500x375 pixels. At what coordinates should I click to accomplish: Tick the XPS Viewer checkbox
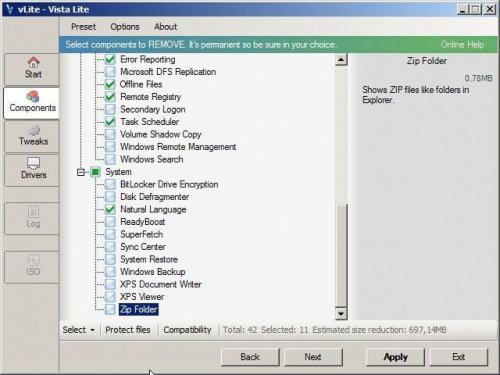(110, 297)
